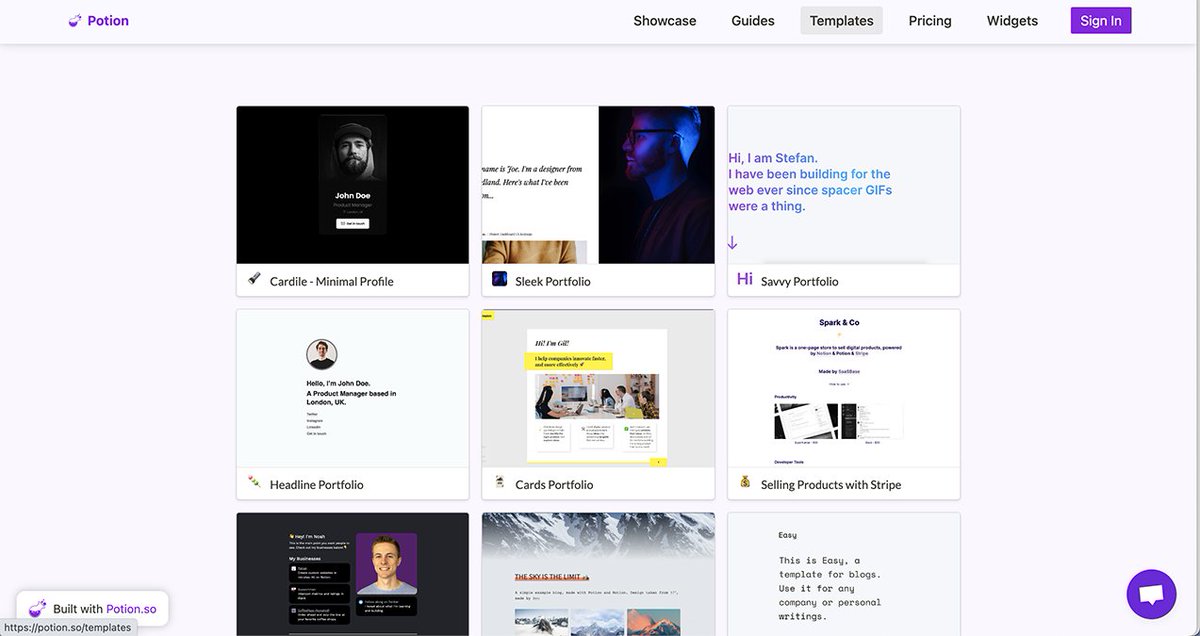Switch to the Templates tab
1200x636 pixels.
point(841,19)
